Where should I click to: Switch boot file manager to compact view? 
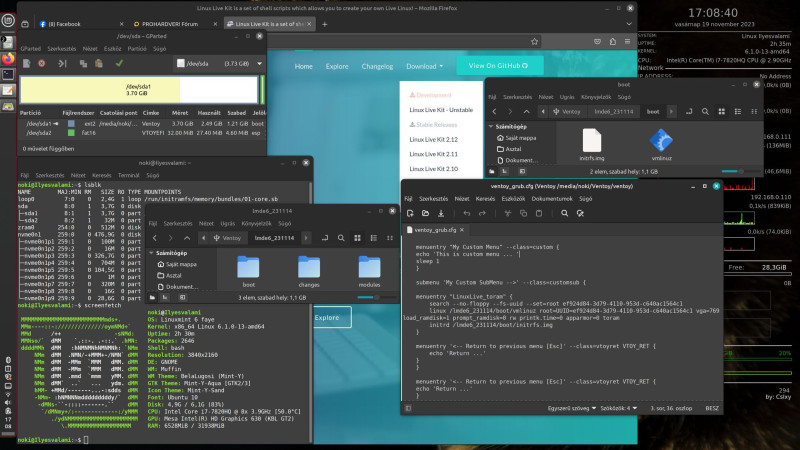pos(754,111)
